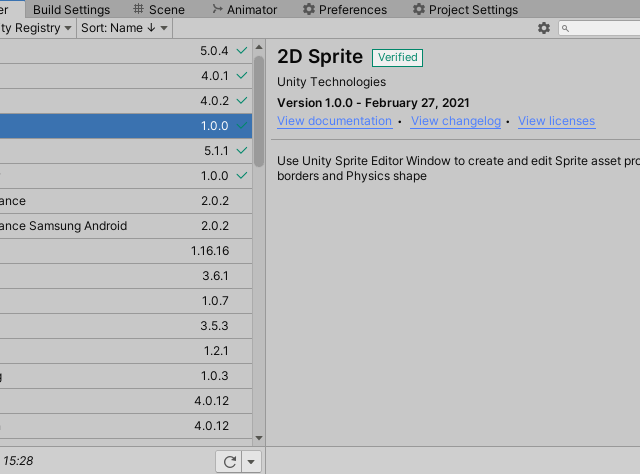Refresh the package list
The width and height of the screenshot is (640, 474).
click(x=229, y=462)
